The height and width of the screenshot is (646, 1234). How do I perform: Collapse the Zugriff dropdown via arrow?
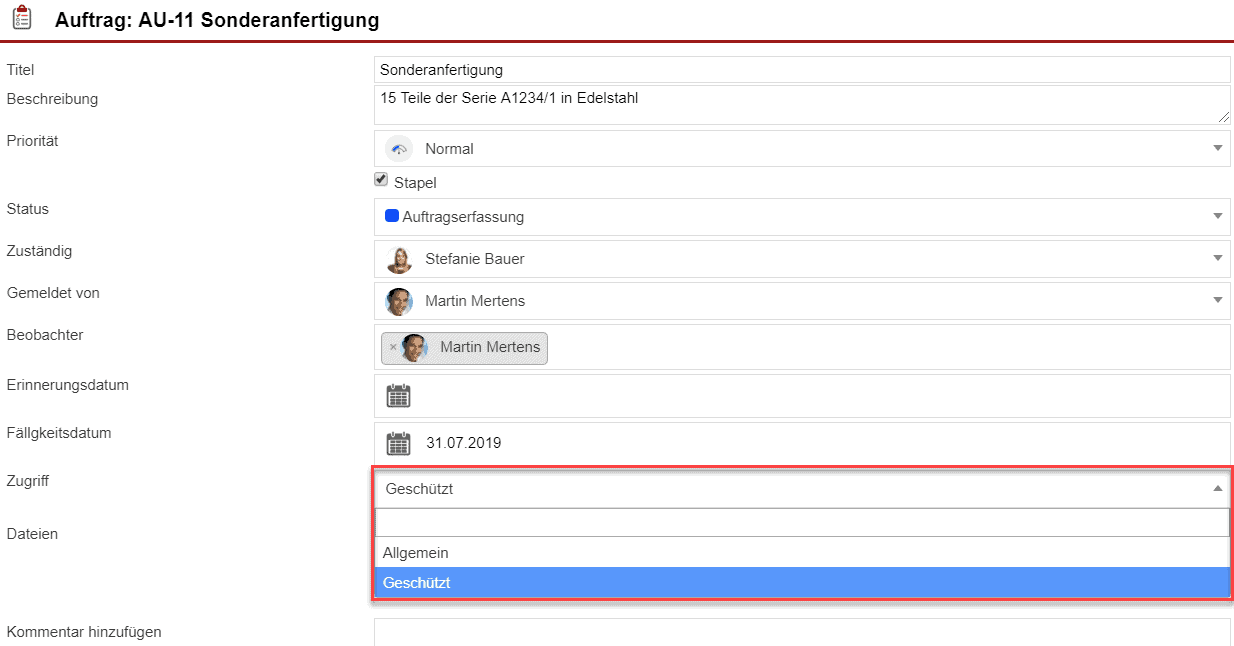pyautogui.click(x=1217, y=489)
